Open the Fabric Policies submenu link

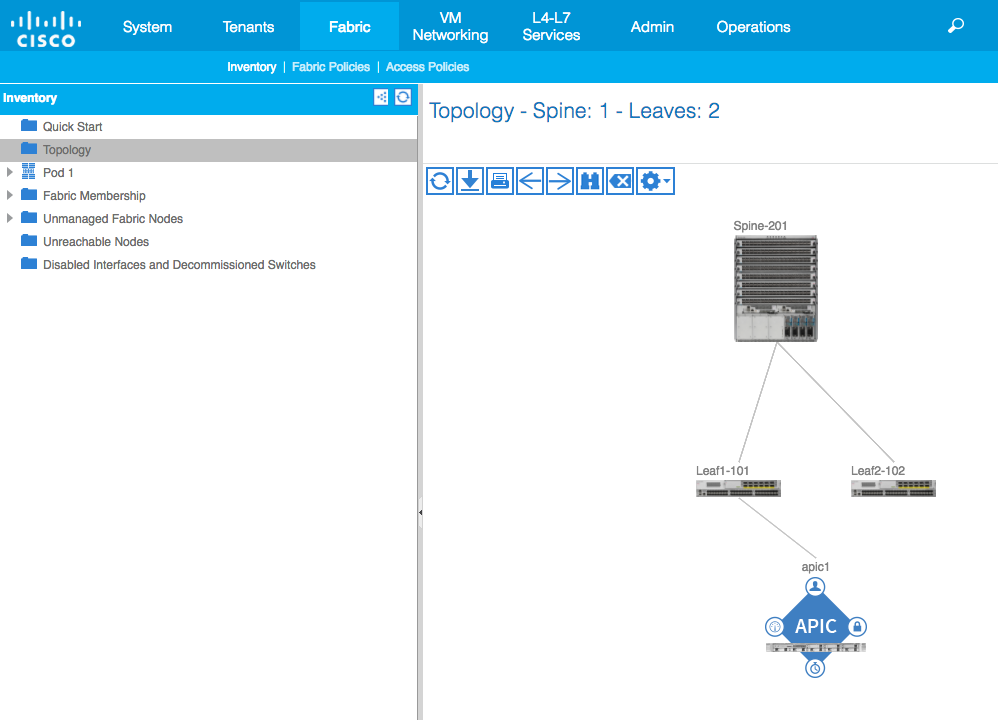pos(330,67)
